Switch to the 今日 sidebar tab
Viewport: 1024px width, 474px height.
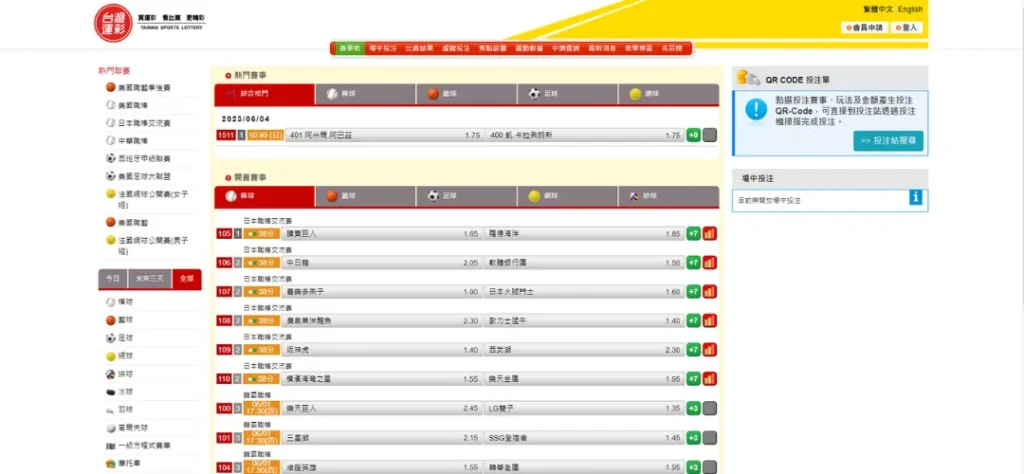(110, 279)
